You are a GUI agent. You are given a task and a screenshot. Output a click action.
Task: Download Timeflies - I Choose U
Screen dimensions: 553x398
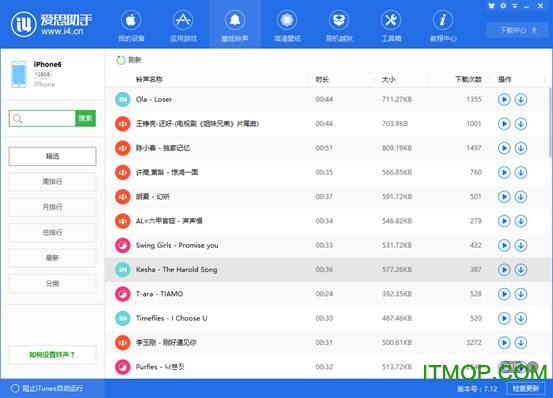(x=521, y=318)
